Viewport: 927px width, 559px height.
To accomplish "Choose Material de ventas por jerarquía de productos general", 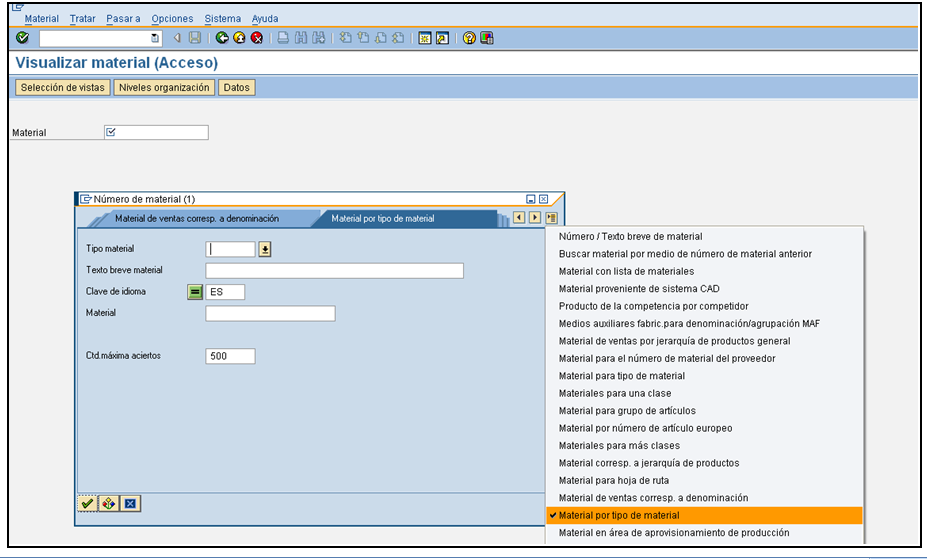I will point(704,341).
